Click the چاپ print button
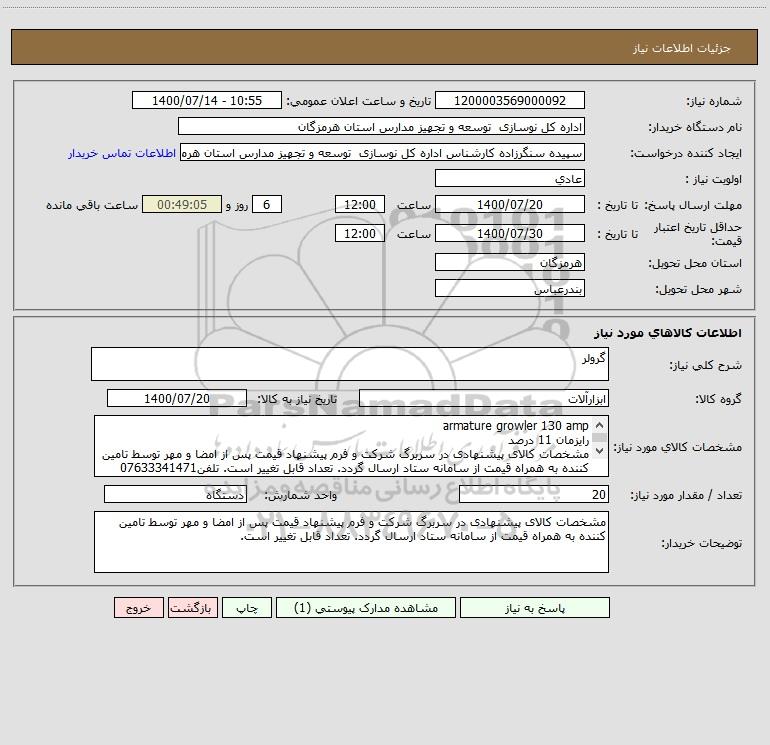770x745 pixels. click(247, 608)
